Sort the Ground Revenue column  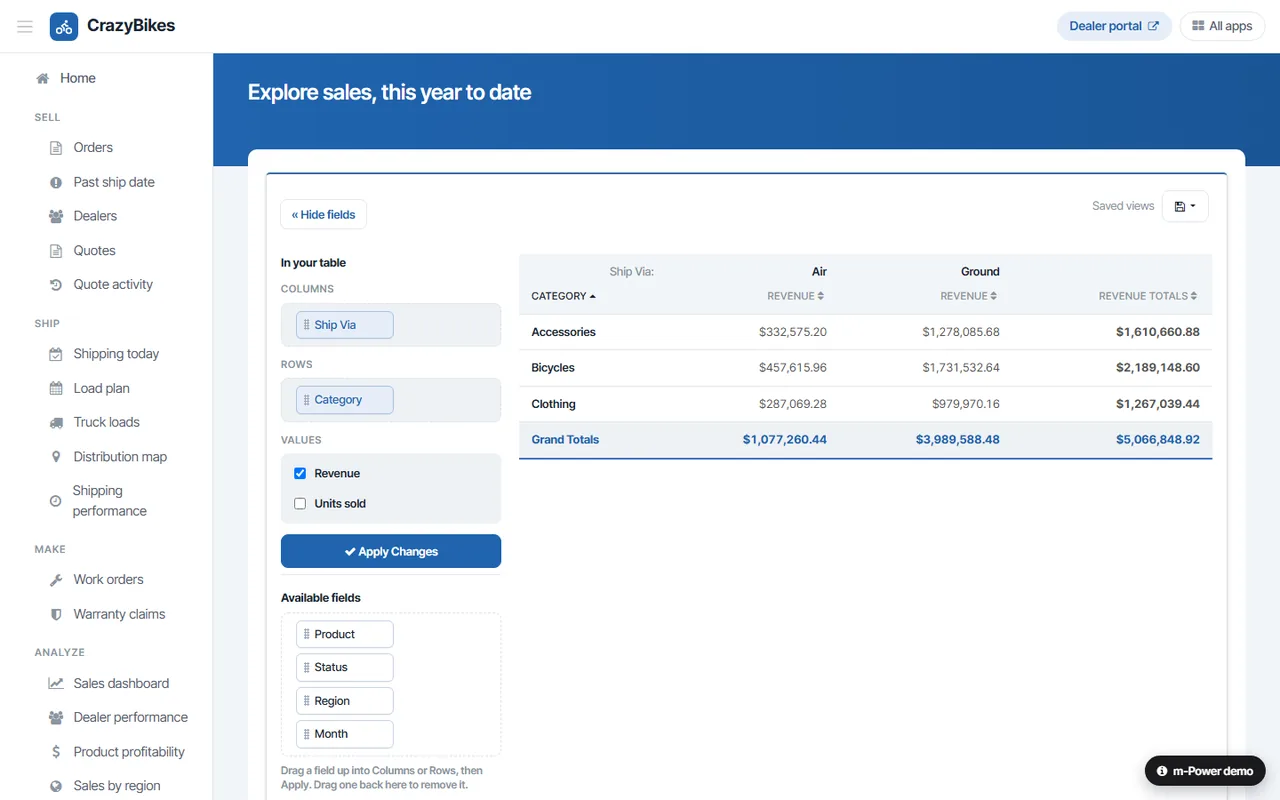pyautogui.click(x=968, y=296)
